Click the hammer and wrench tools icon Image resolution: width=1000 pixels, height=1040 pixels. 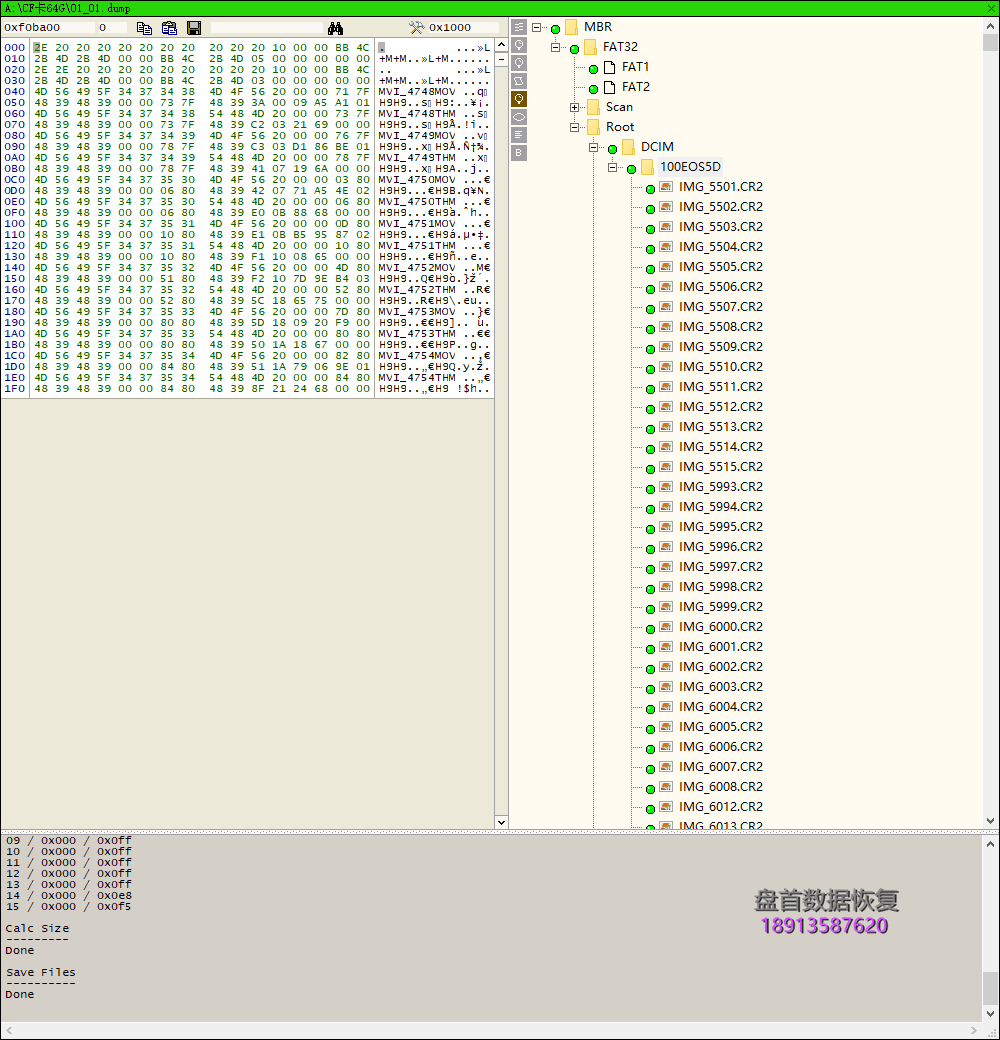point(416,27)
